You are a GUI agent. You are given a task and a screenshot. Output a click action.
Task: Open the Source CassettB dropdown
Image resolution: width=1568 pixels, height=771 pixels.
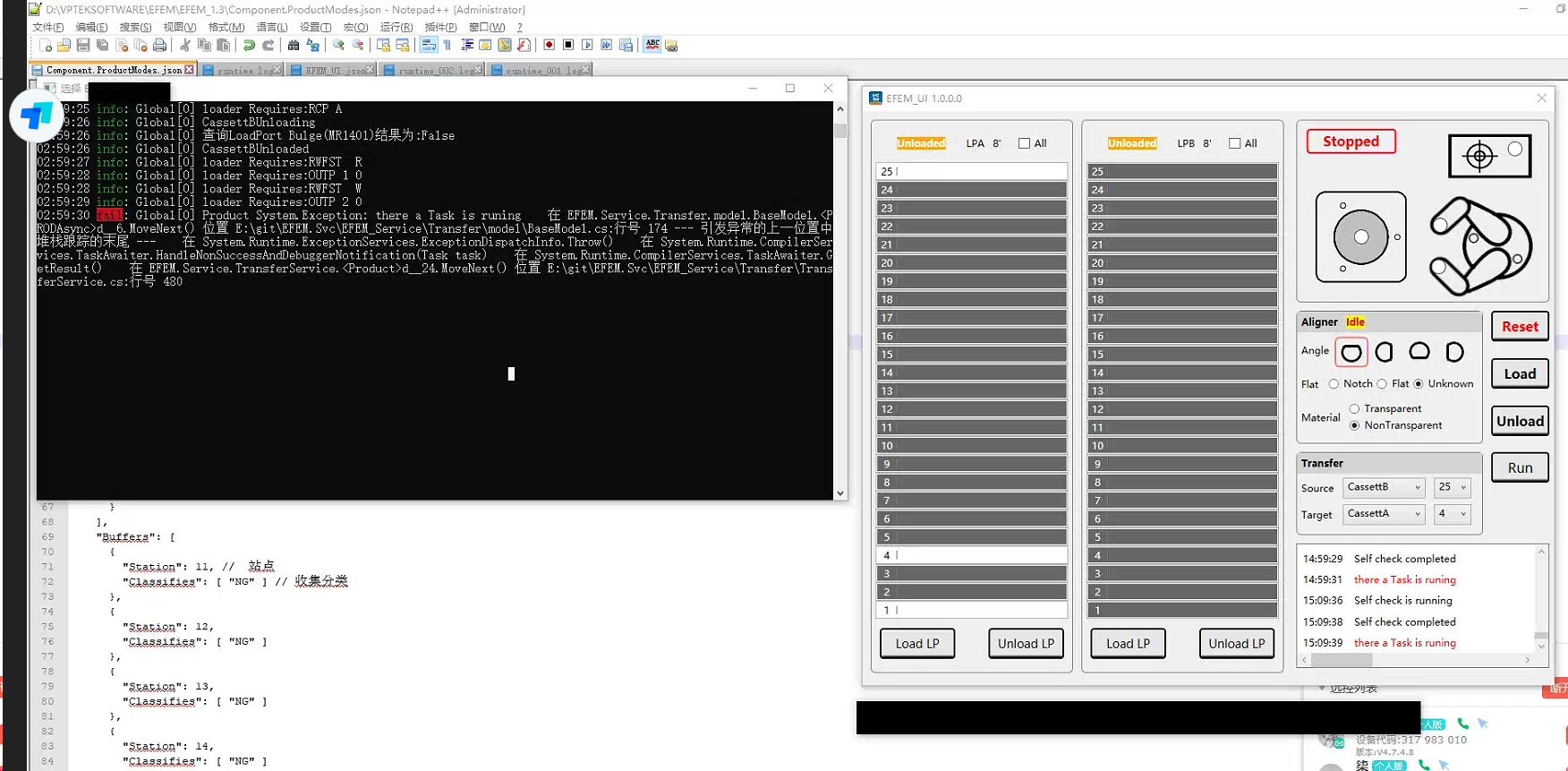[1384, 487]
